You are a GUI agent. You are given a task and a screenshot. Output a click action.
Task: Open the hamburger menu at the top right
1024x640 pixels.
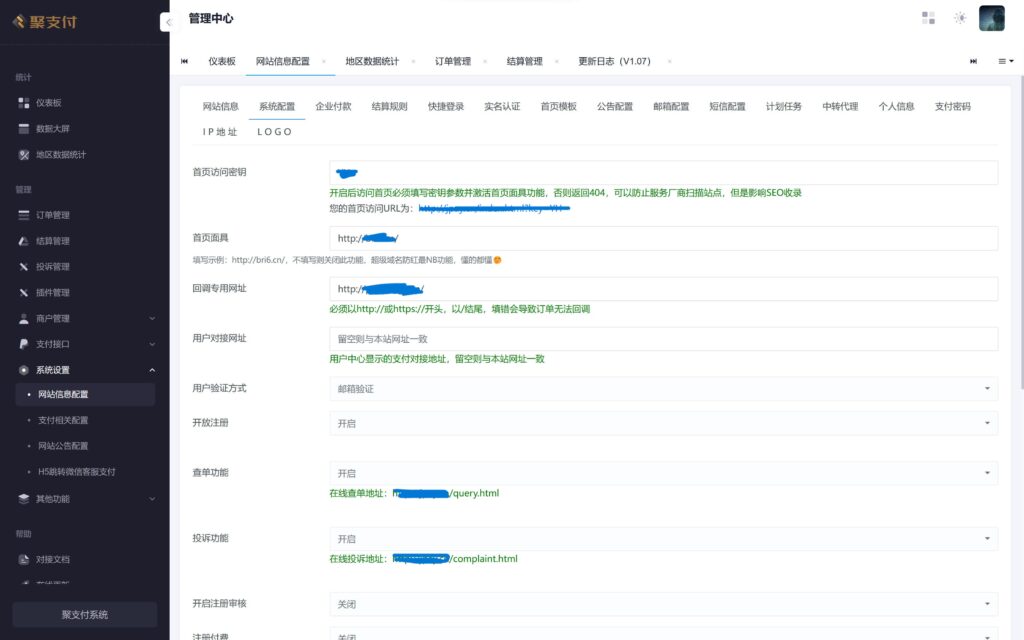click(x=1004, y=60)
